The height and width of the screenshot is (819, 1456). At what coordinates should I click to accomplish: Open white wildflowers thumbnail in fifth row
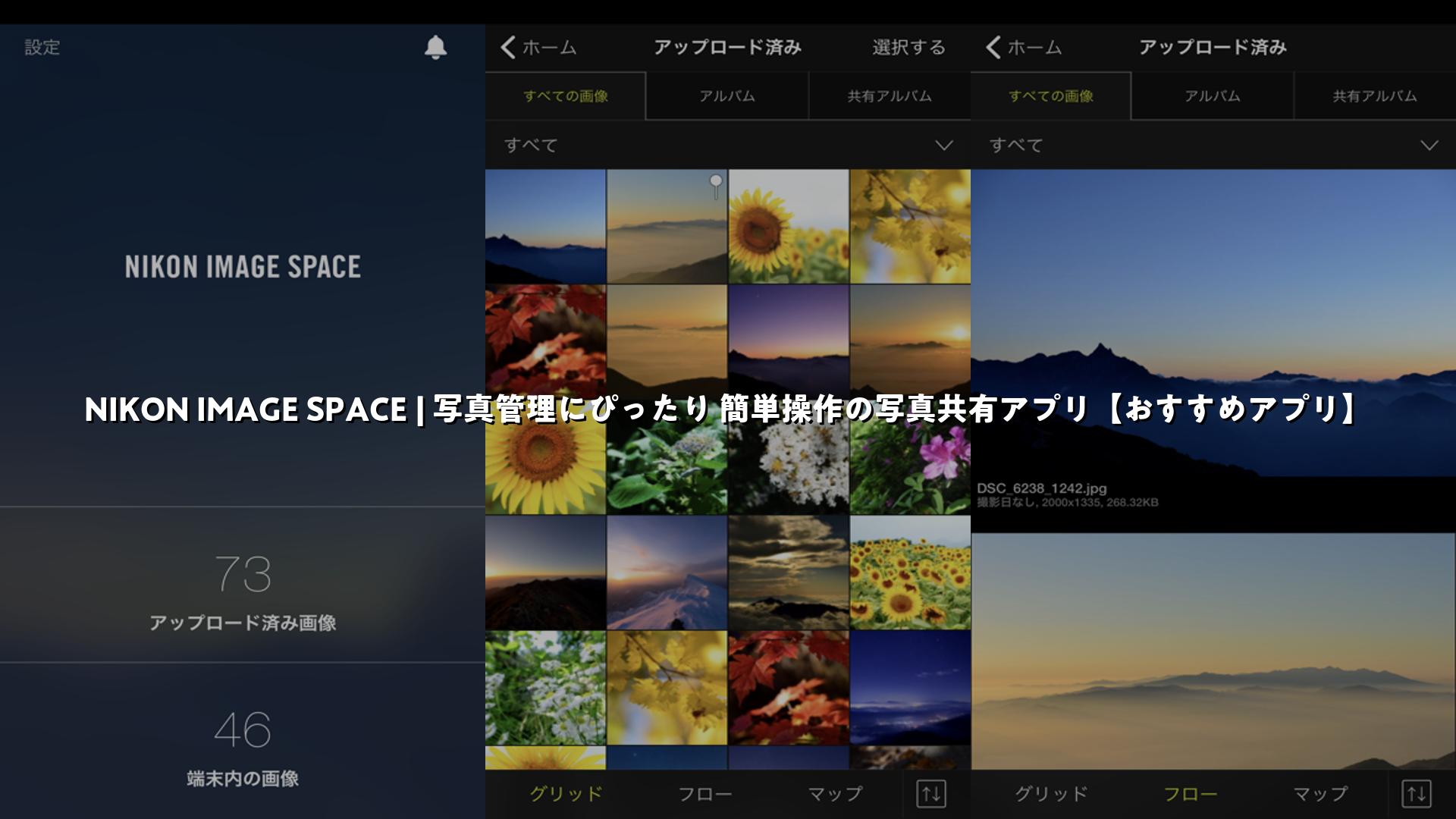coord(545,688)
